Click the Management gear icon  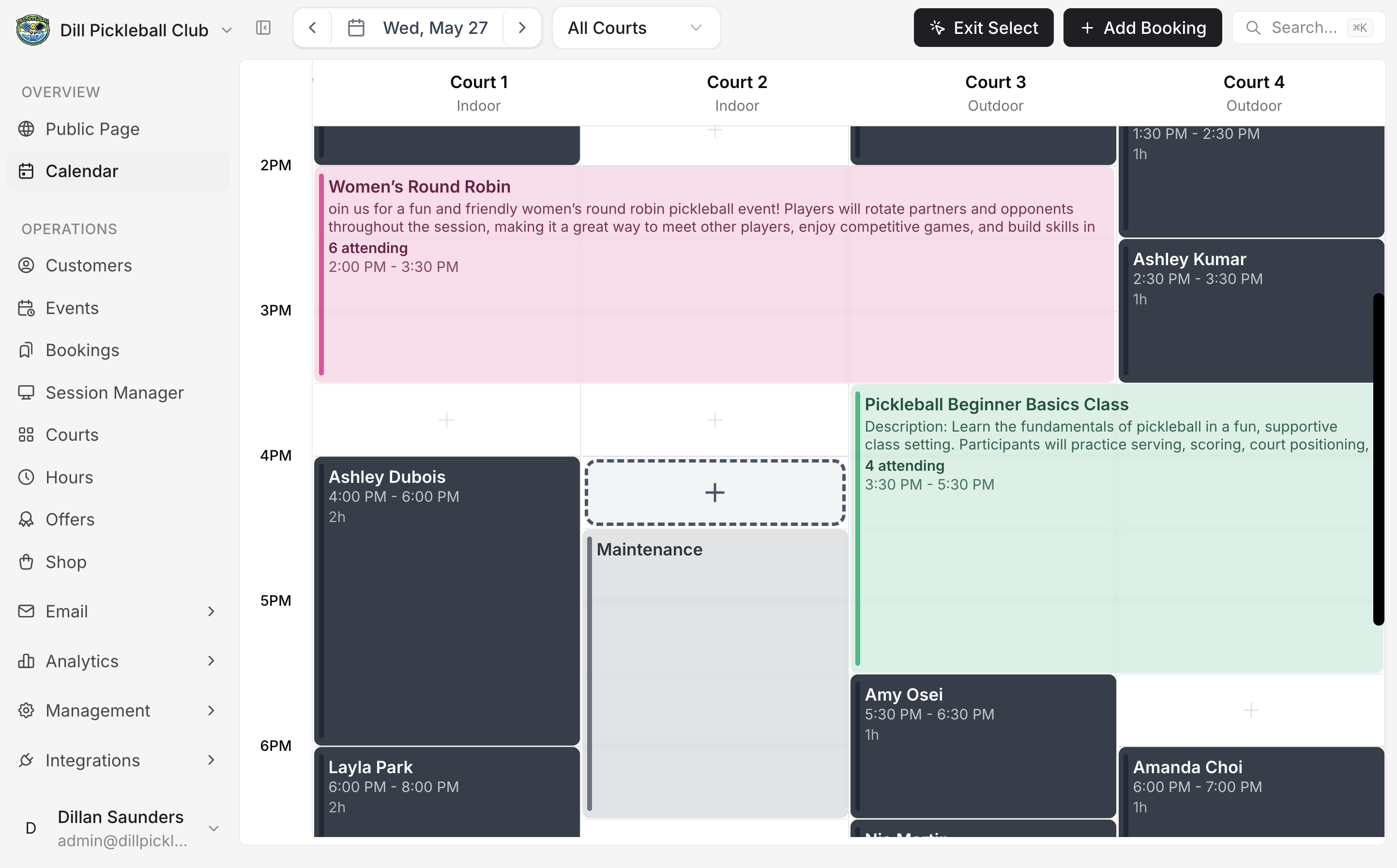coord(26,711)
